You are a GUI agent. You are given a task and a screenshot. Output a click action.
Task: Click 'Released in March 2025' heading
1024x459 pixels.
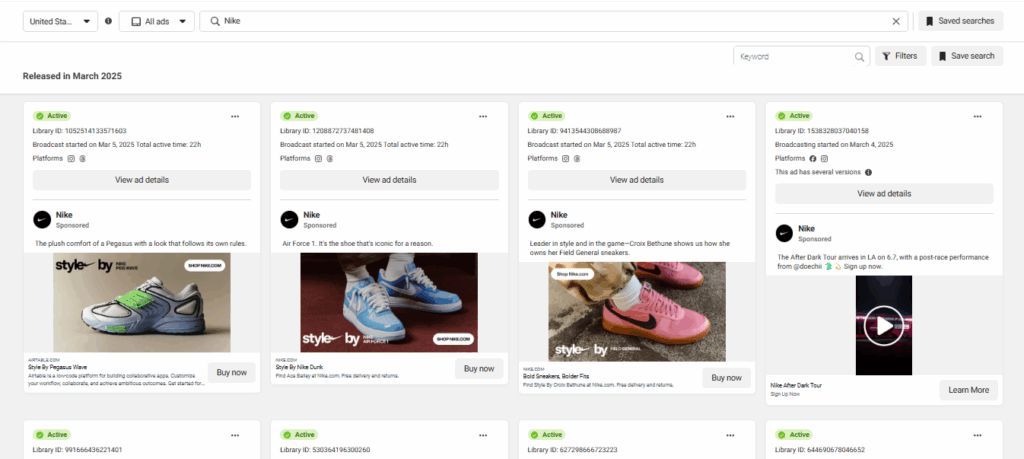click(72, 76)
